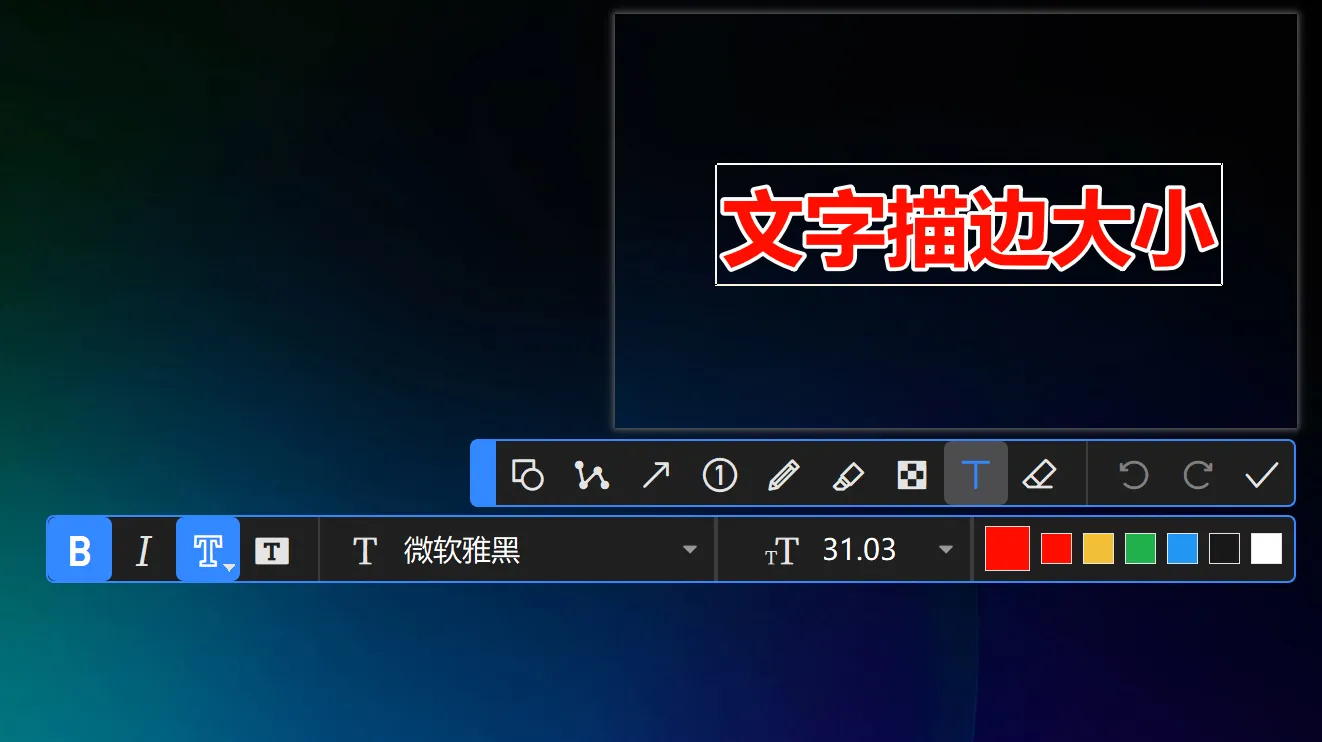This screenshot has width=1322, height=742.
Task: Select the Mosaic blur tool
Action: [x=913, y=474]
